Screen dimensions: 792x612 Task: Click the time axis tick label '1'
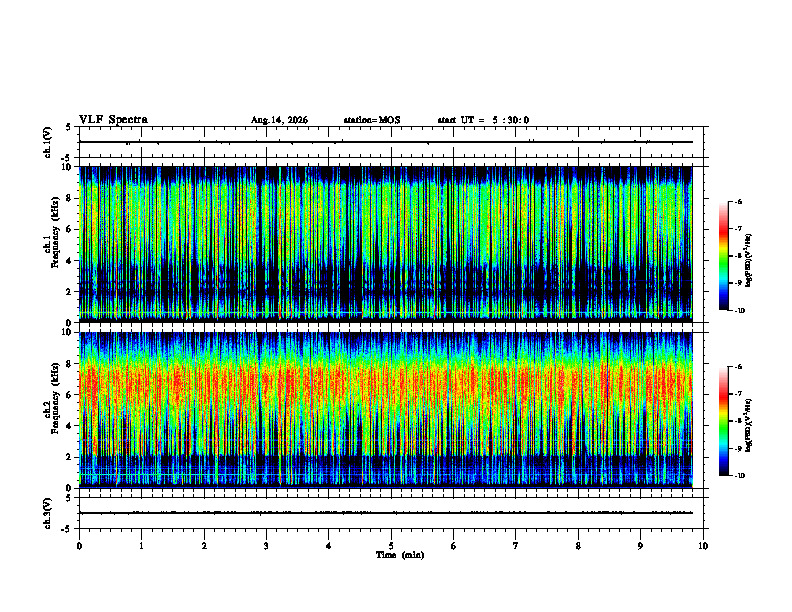pyautogui.click(x=141, y=546)
